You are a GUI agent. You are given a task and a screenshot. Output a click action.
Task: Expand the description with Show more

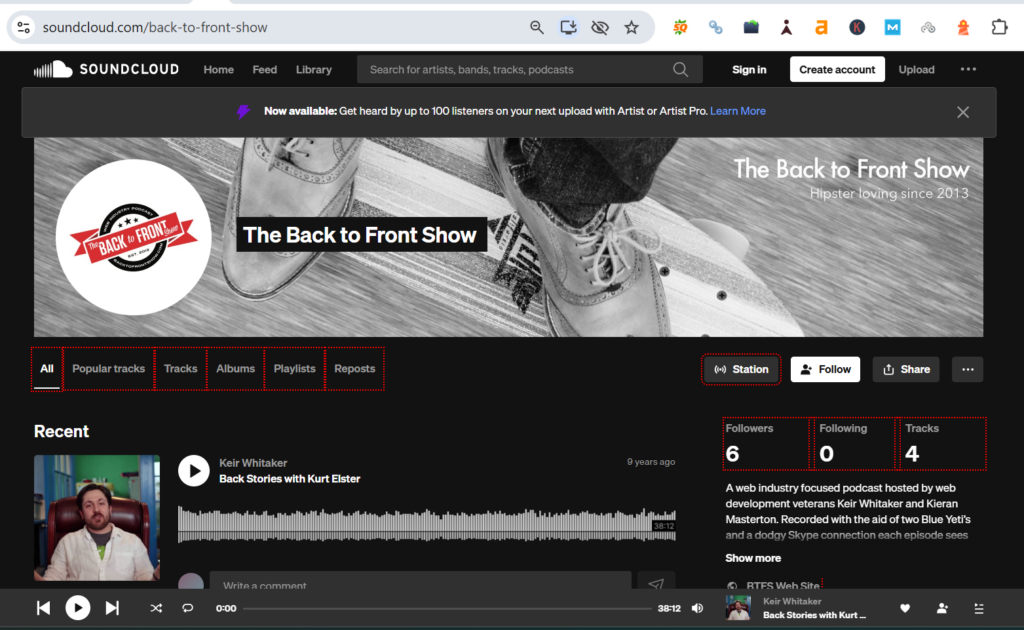pyautogui.click(x=753, y=558)
